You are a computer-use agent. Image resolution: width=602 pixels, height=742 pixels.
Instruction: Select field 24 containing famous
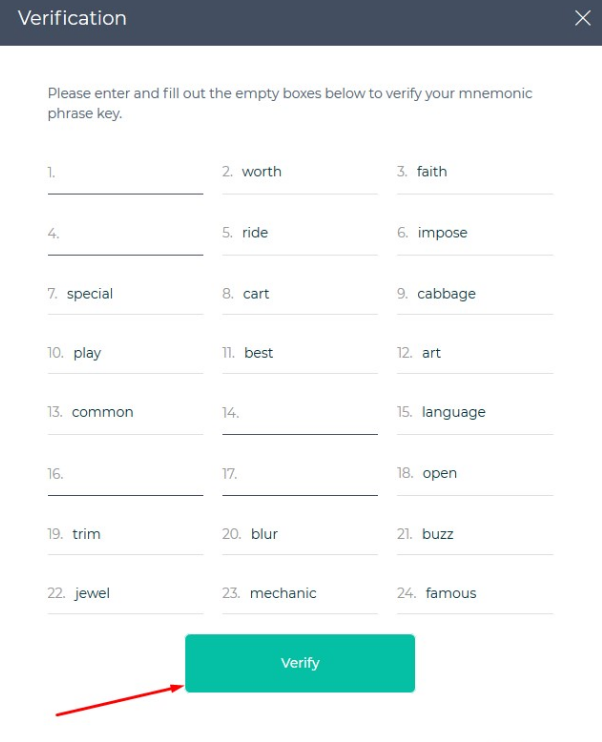point(475,594)
